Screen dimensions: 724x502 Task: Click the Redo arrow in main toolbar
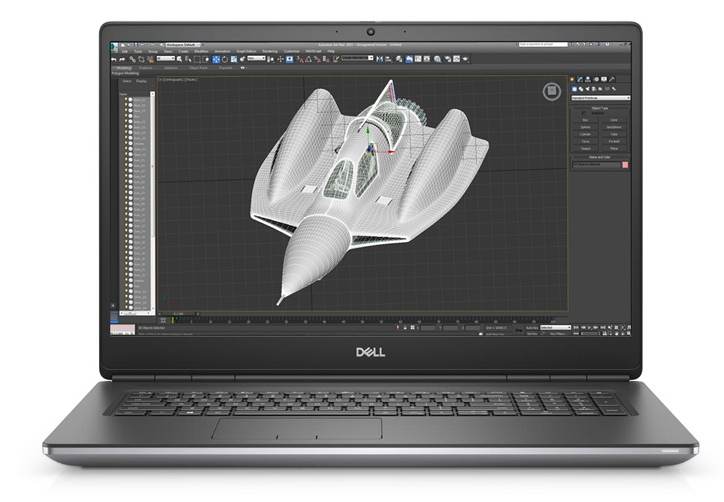coord(122,59)
